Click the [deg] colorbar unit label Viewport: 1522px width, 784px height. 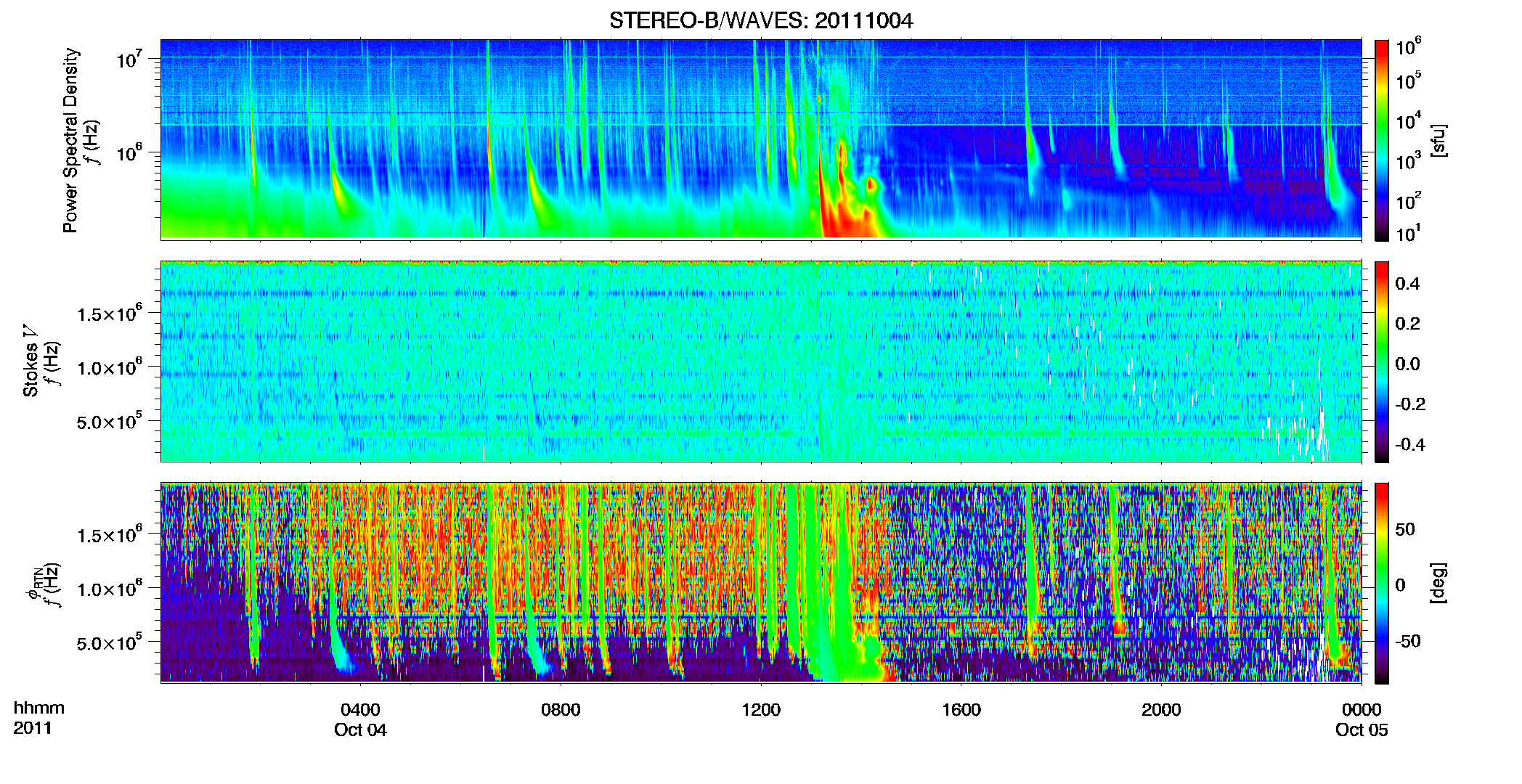(x=1438, y=583)
